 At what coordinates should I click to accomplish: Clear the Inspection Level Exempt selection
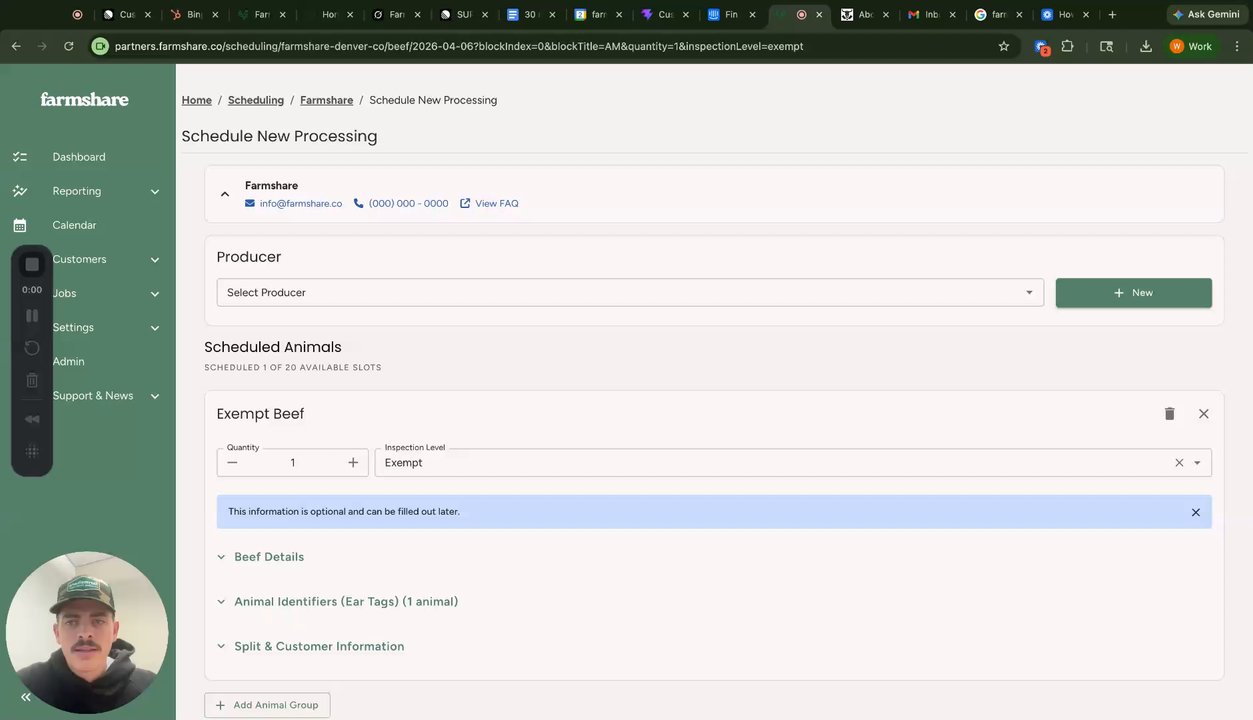[1179, 462]
